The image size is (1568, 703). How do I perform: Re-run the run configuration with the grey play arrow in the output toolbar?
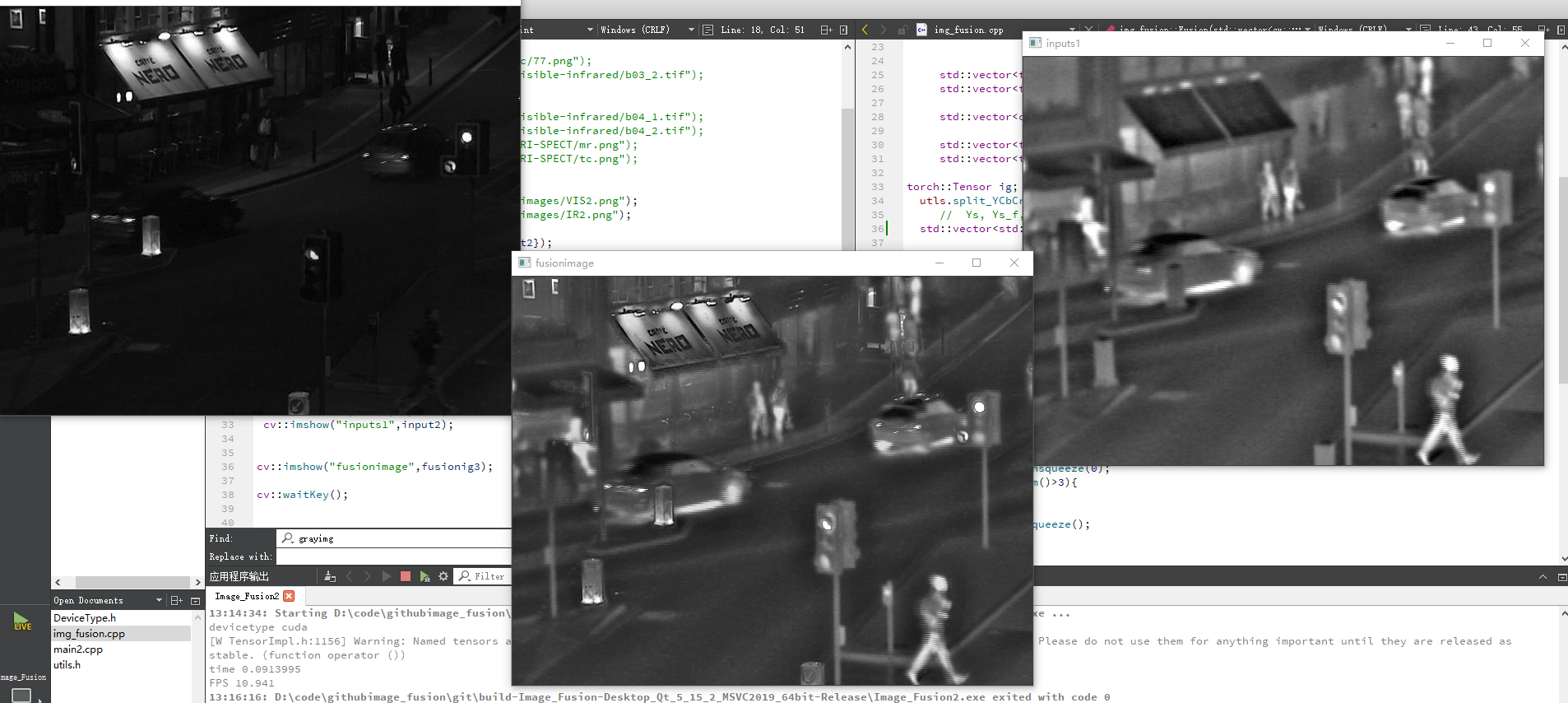pos(387,576)
